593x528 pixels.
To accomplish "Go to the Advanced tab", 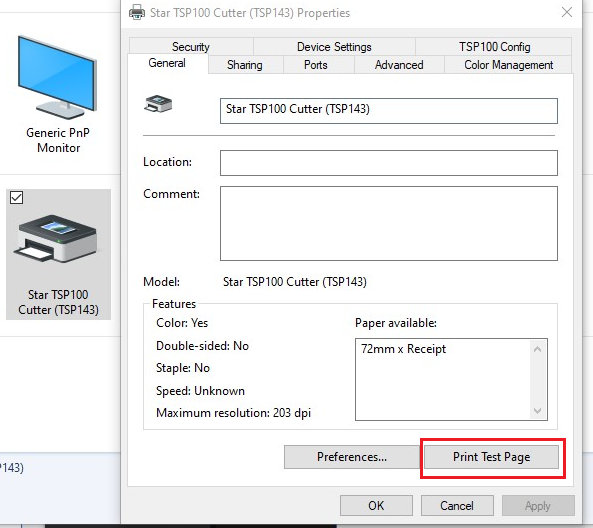I will 399,65.
